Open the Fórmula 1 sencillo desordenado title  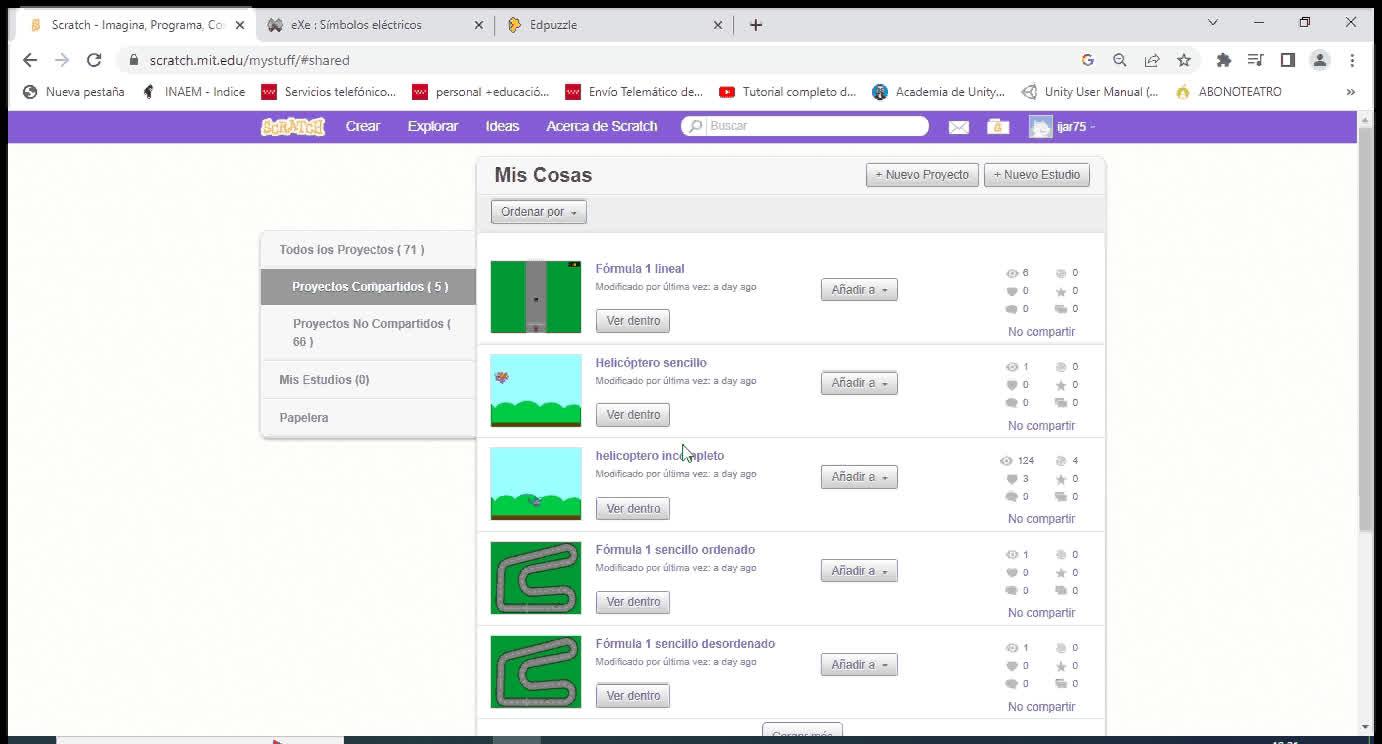pos(685,644)
